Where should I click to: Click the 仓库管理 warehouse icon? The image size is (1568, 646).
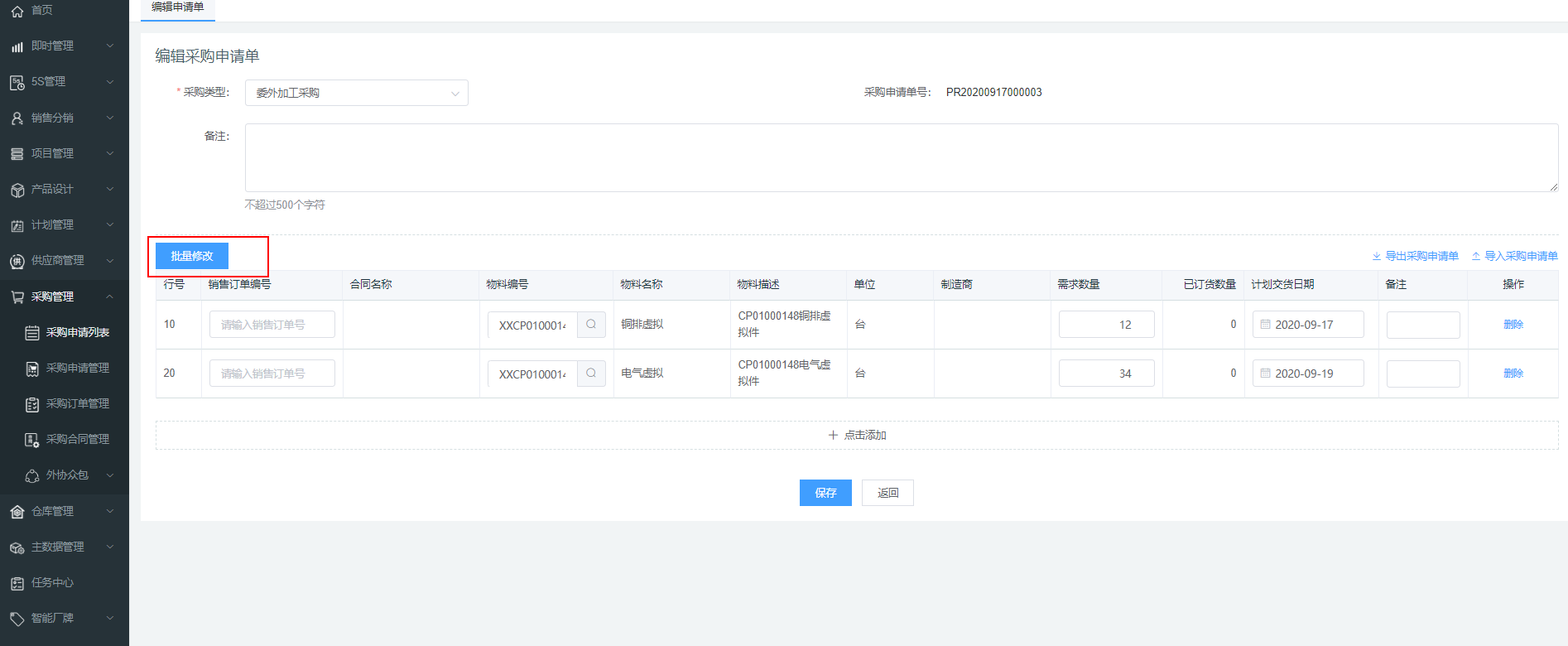[17, 512]
